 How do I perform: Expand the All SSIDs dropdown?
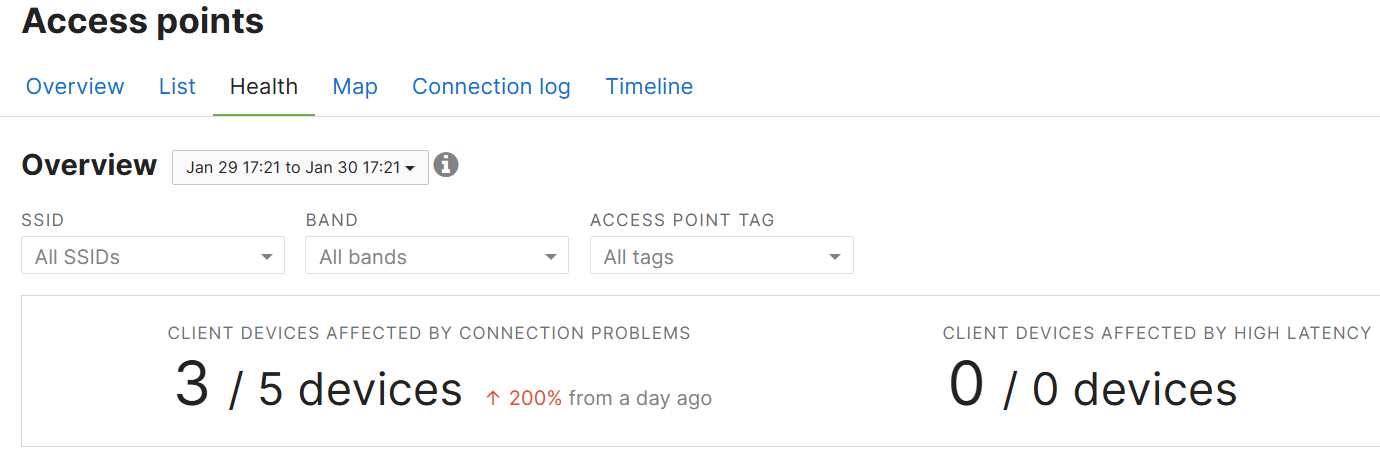click(x=153, y=256)
